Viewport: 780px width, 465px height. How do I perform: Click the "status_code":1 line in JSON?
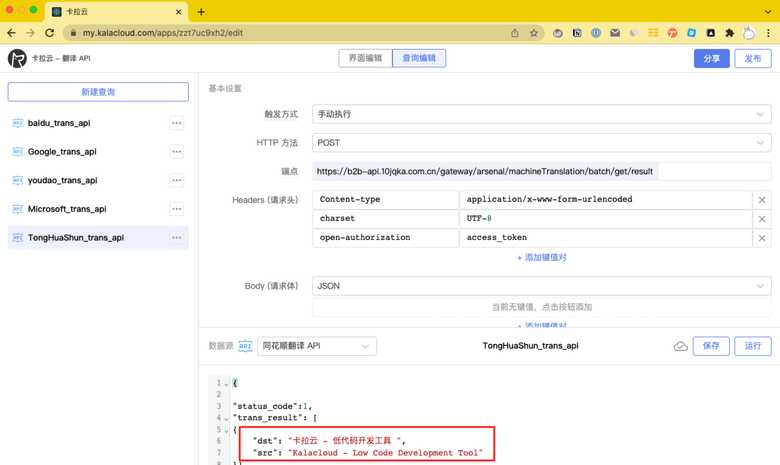pos(272,406)
